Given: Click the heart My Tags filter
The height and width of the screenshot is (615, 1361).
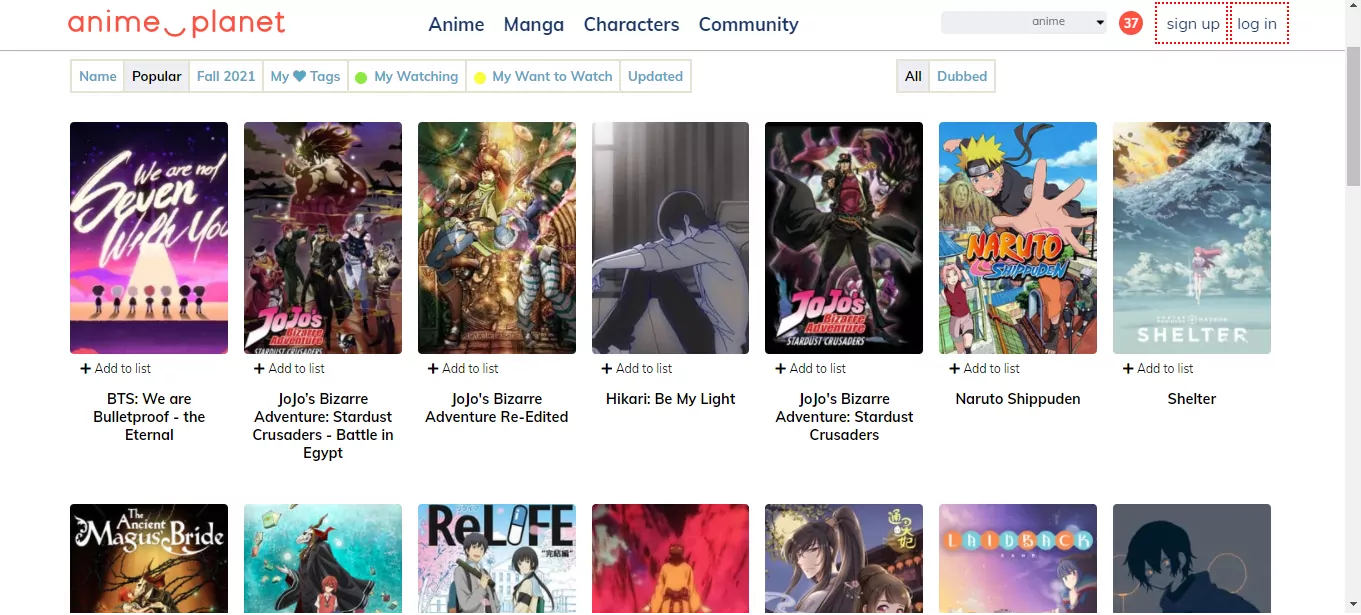Looking at the screenshot, I should pyautogui.click(x=305, y=76).
